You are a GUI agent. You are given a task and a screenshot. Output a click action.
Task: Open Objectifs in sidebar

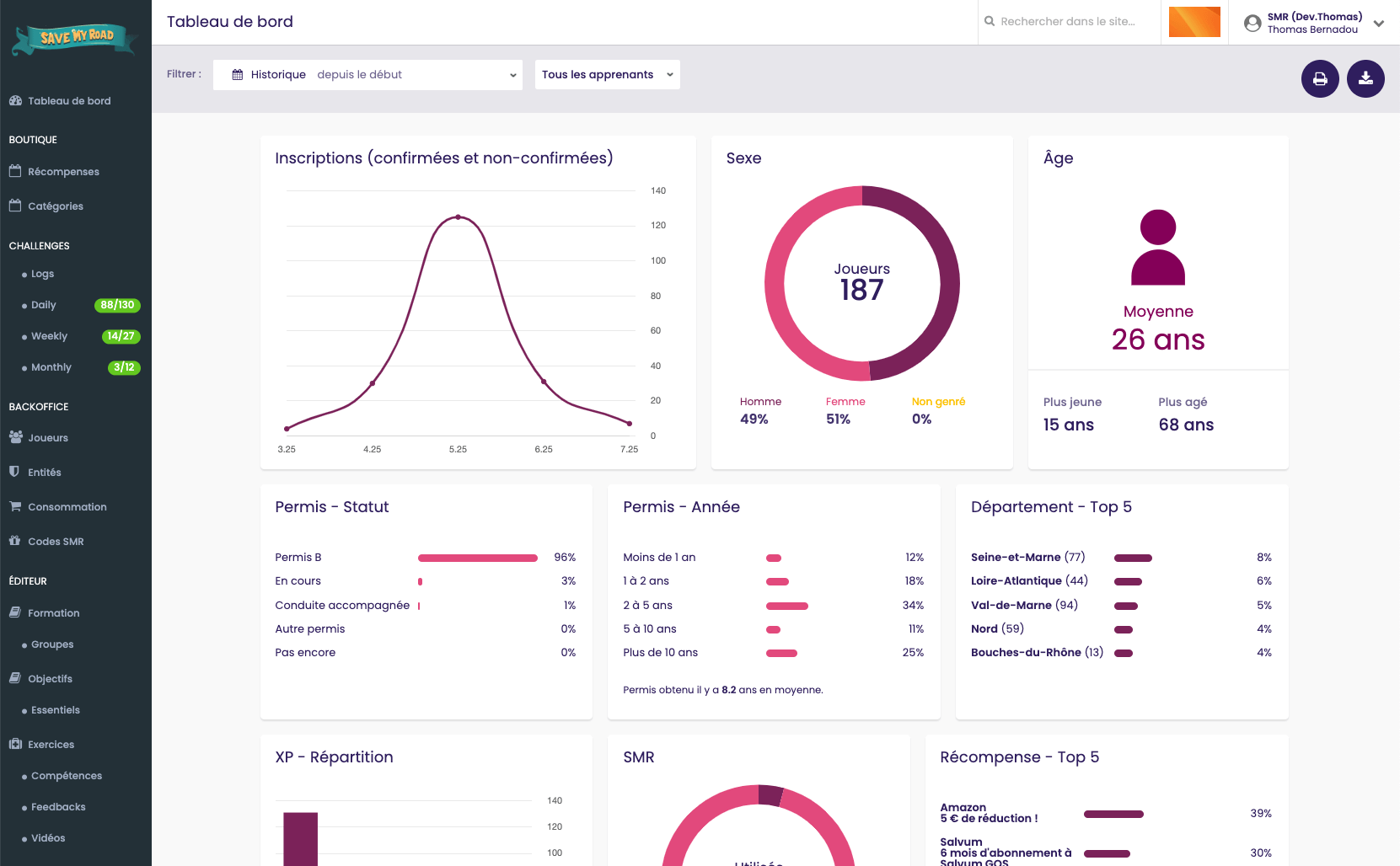pos(51,679)
